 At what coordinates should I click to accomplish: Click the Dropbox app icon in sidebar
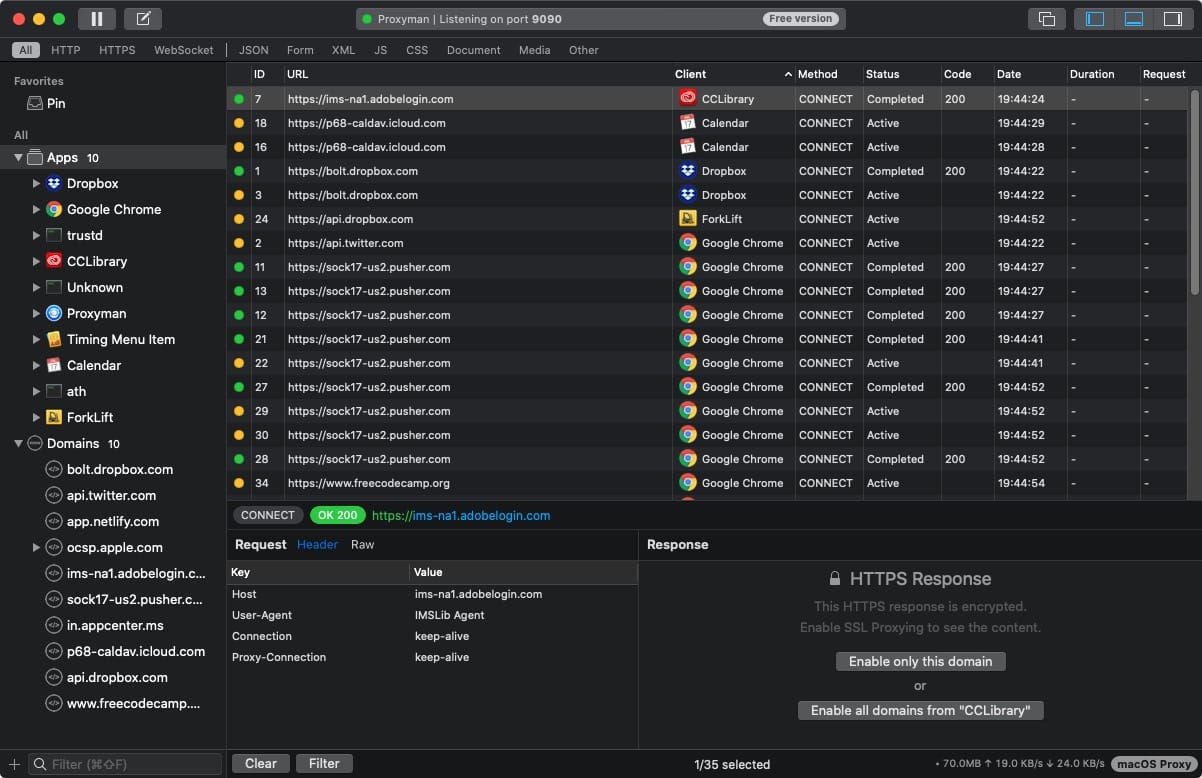[x=54, y=183]
